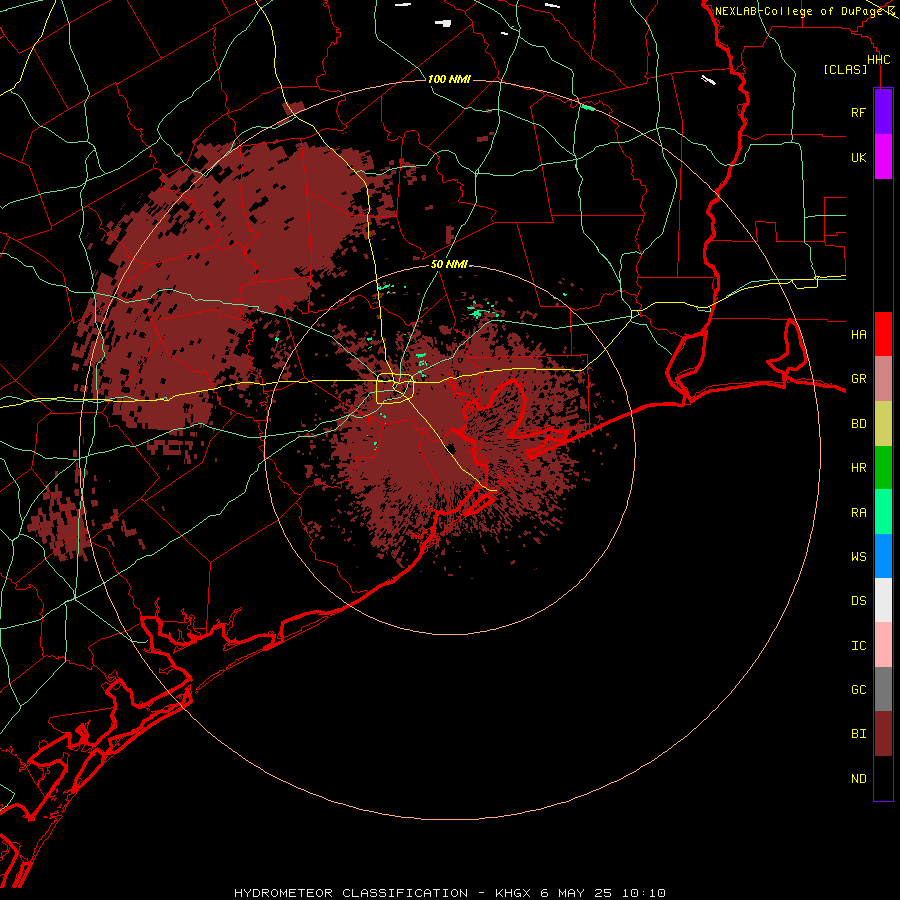
Task: Click the RA legend label
Action: coord(858,513)
